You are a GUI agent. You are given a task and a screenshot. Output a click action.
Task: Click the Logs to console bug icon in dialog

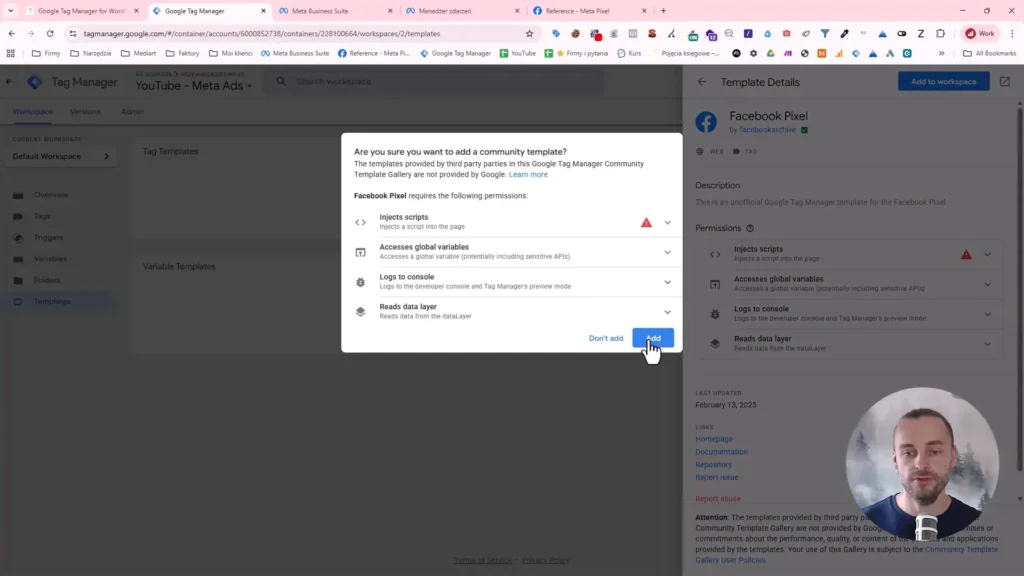(360, 282)
